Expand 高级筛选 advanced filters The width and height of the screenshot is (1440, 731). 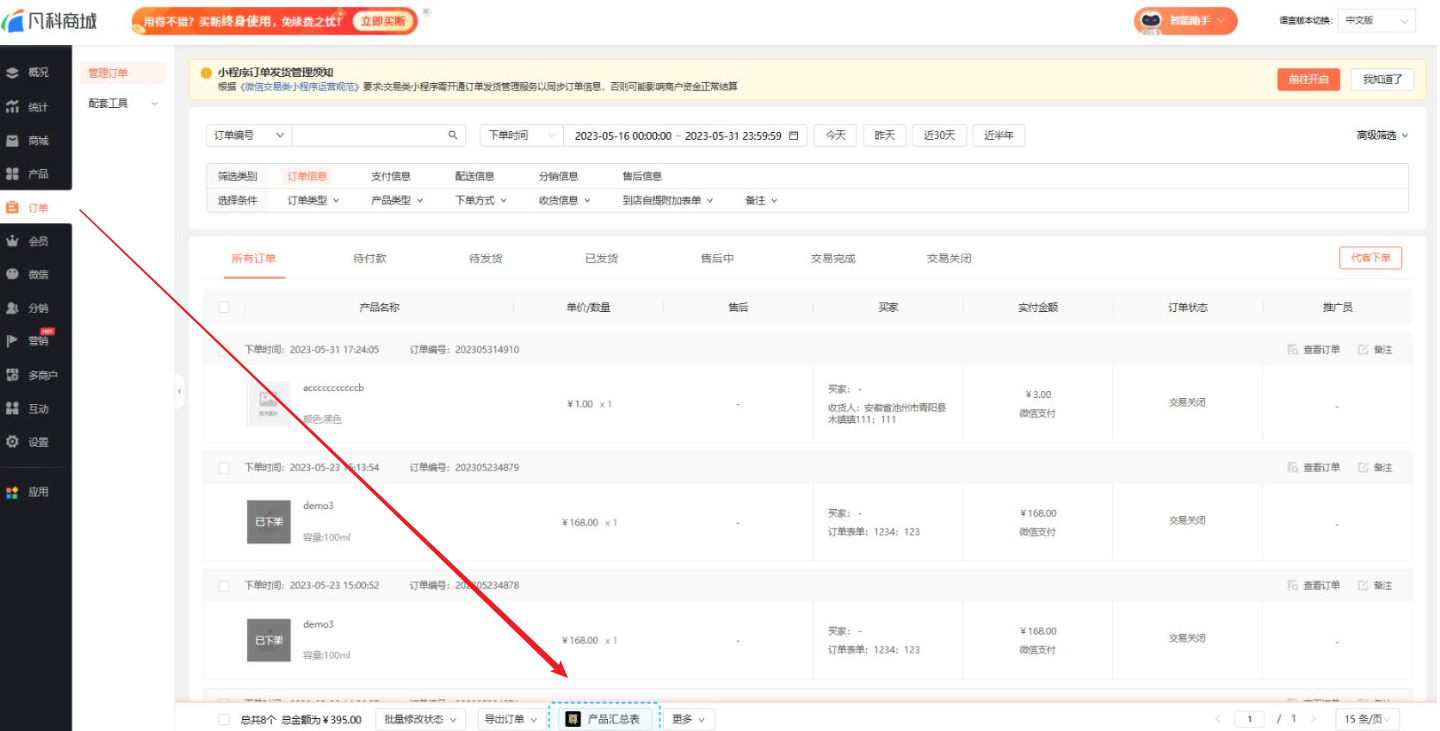[x=1382, y=135]
